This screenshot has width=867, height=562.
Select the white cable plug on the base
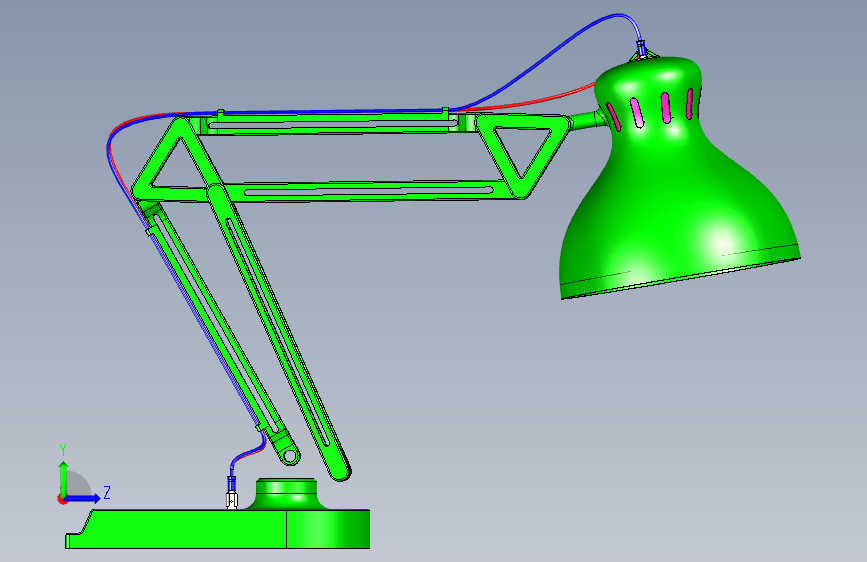(x=232, y=499)
